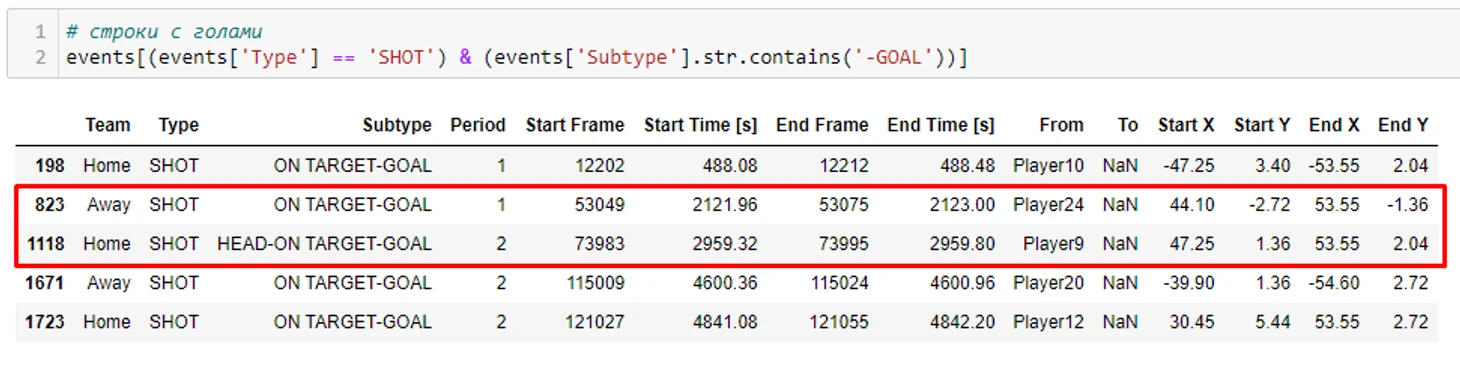Click the End Frame column header
1460x367 pixels.
[x=822, y=125]
